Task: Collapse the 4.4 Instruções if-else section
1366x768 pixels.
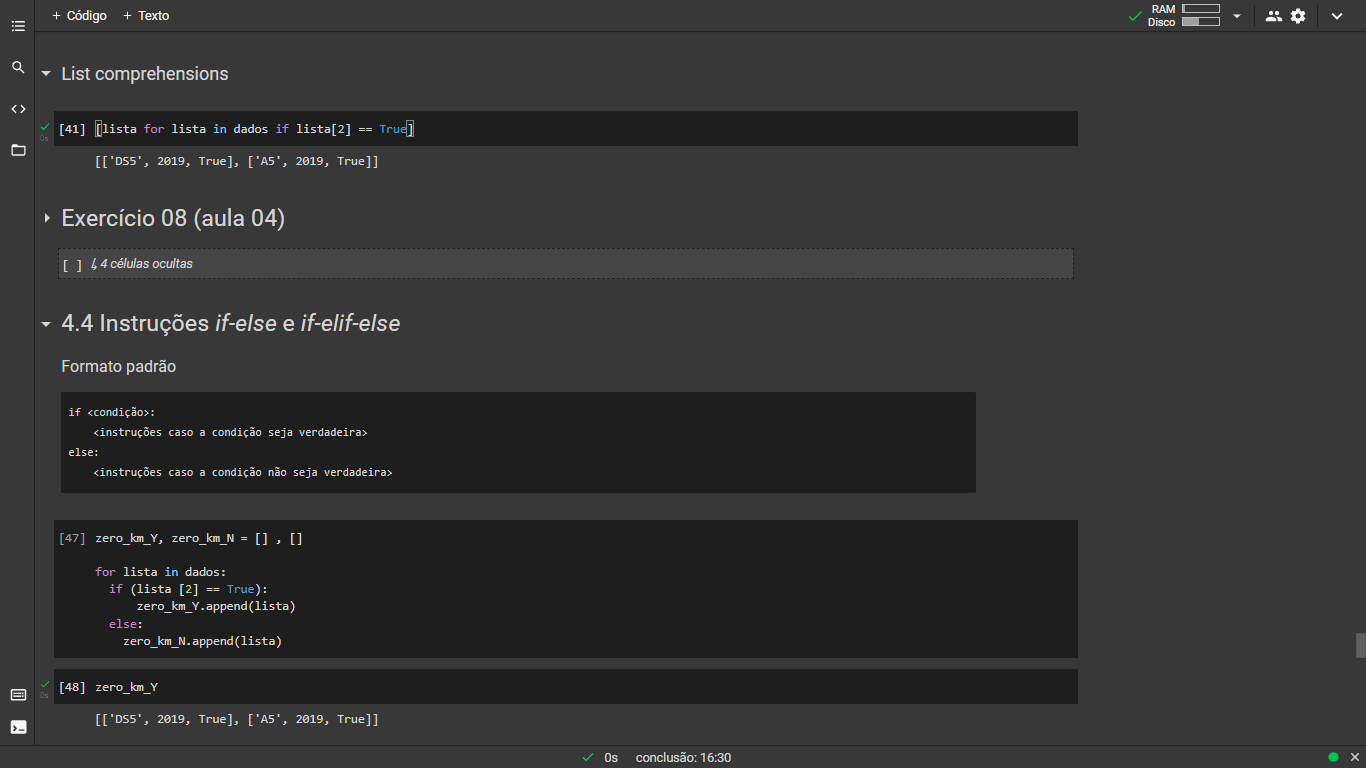Action: click(46, 324)
